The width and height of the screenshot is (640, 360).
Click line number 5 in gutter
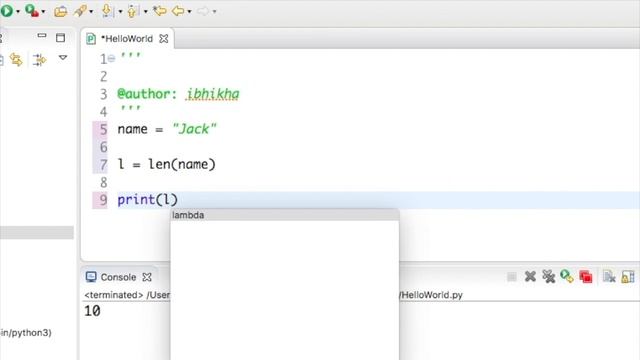(x=103, y=129)
